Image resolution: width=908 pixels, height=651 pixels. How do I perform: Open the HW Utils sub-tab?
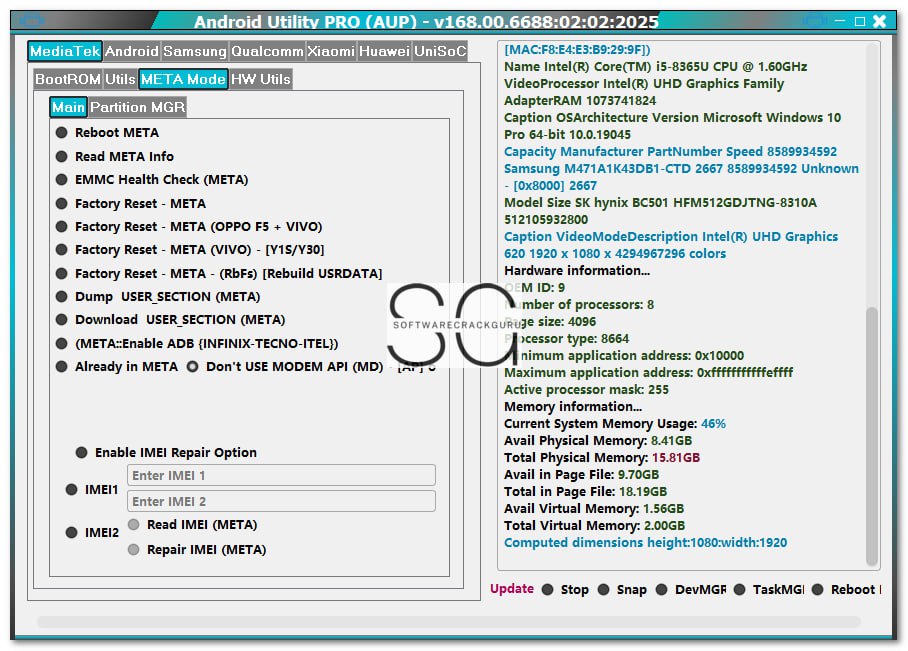[x=260, y=79]
